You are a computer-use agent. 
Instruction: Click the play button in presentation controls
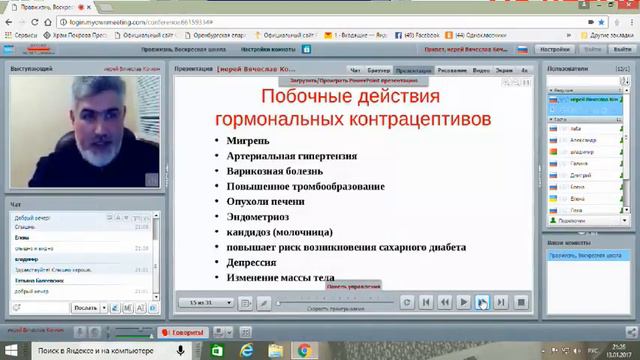click(463, 302)
